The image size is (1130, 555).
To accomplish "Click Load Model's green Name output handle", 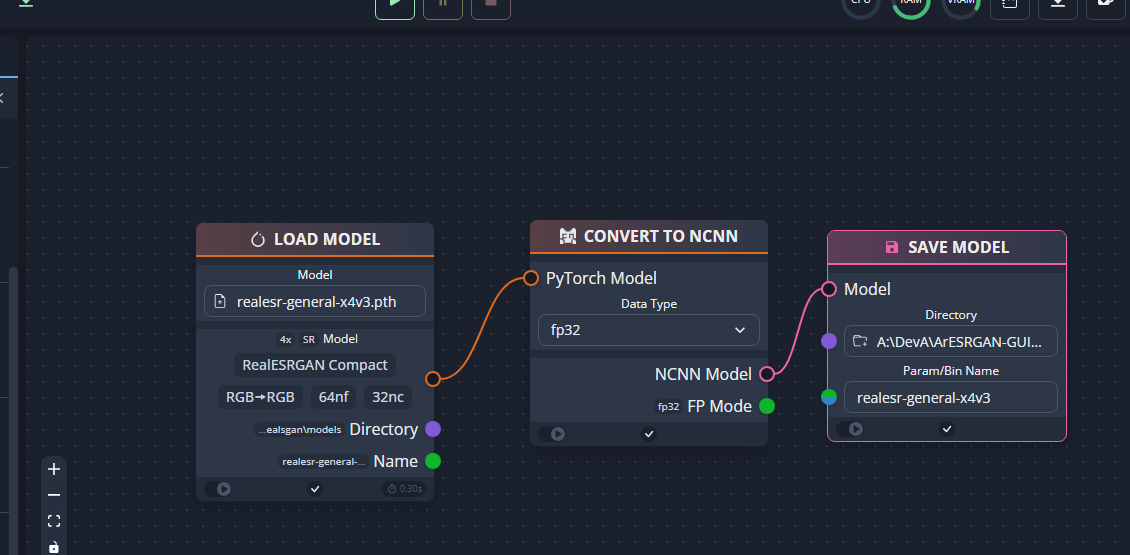I will pyautogui.click(x=432, y=461).
